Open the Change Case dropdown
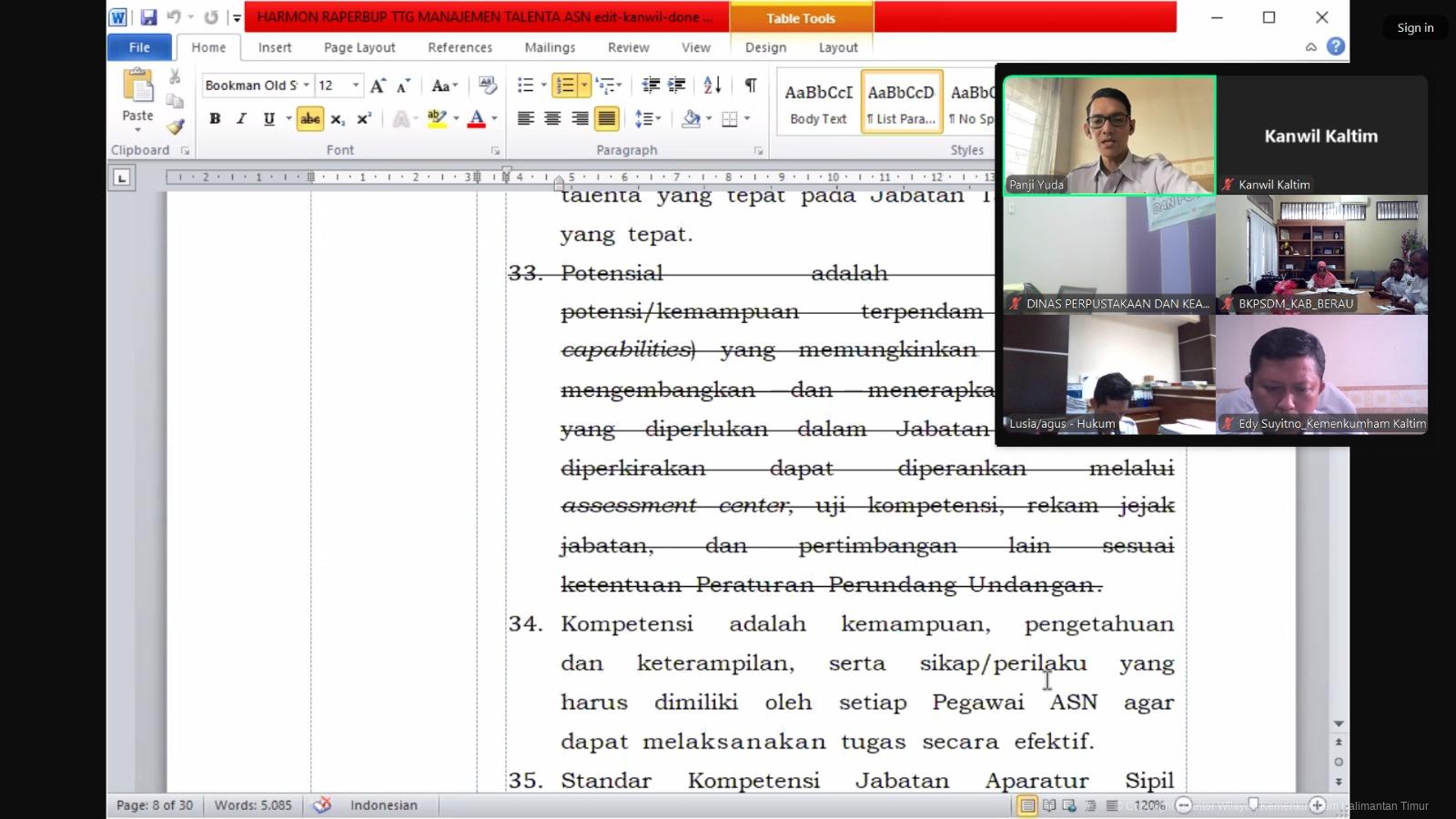Image resolution: width=1456 pixels, height=819 pixels. tap(444, 86)
